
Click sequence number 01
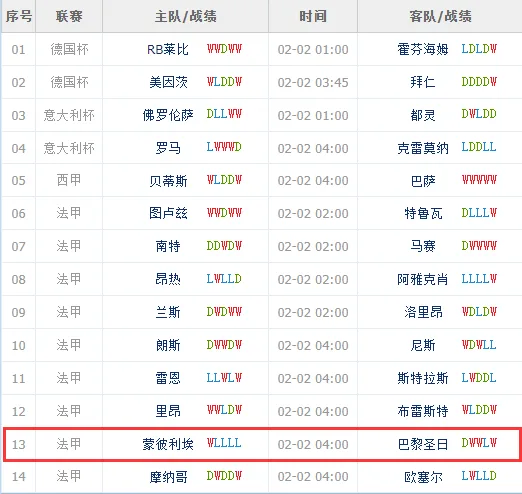point(18,50)
